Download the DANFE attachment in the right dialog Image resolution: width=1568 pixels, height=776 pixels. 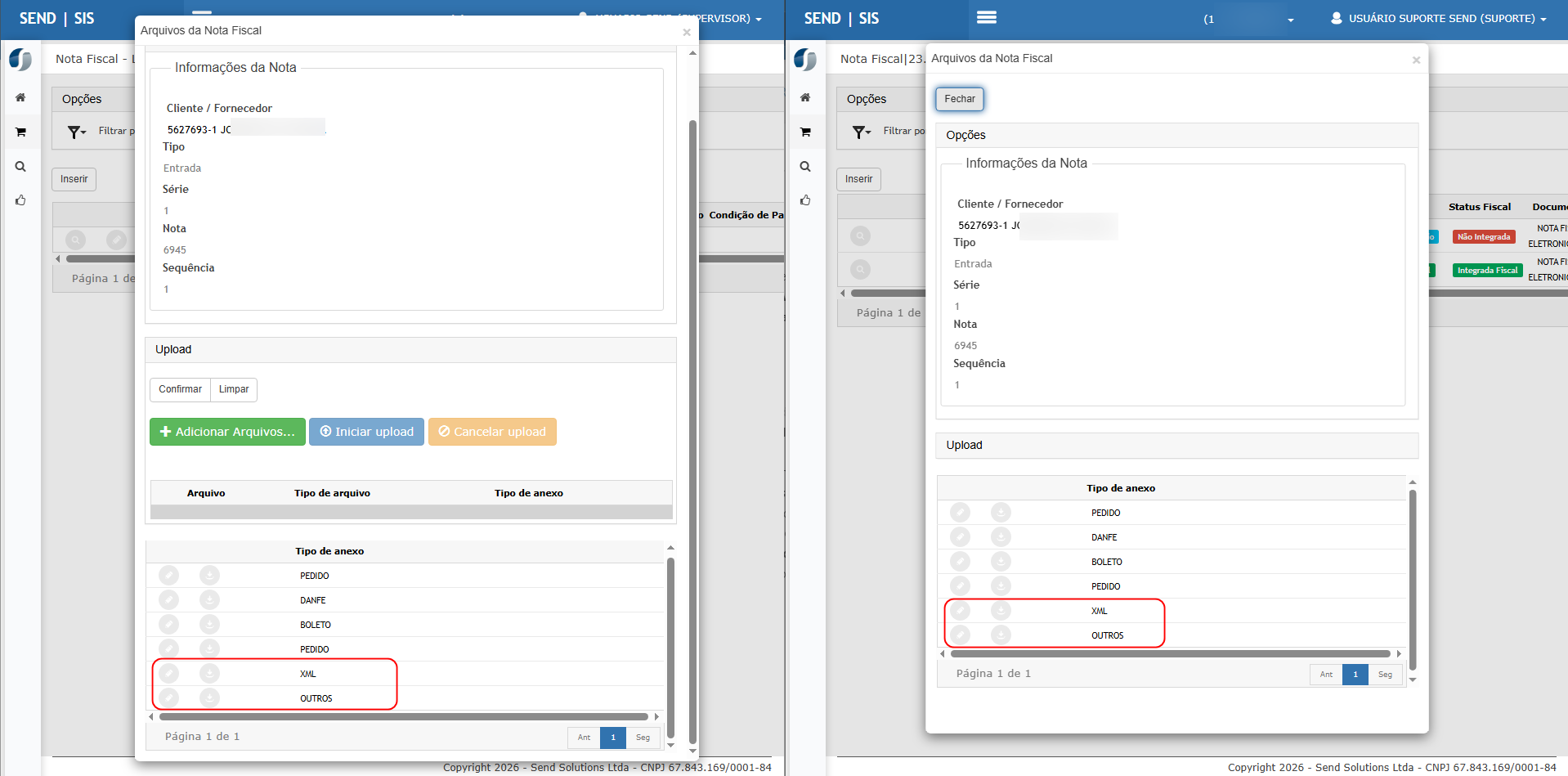(1001, 537)
